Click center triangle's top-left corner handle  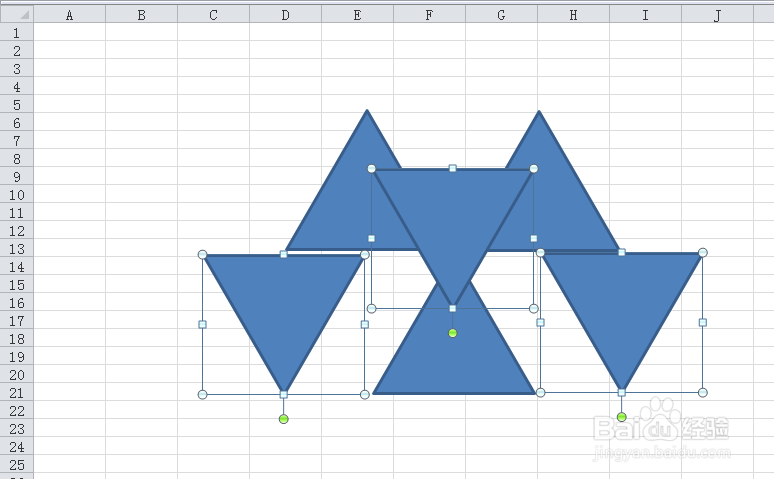tap(372, 169)
